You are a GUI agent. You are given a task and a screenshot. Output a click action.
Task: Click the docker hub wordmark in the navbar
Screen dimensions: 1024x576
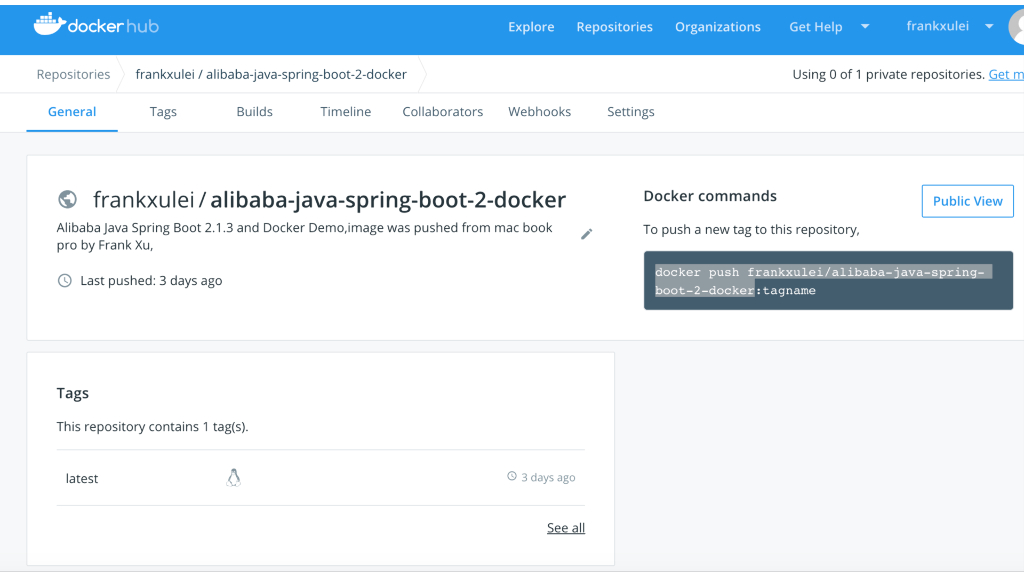110,26
